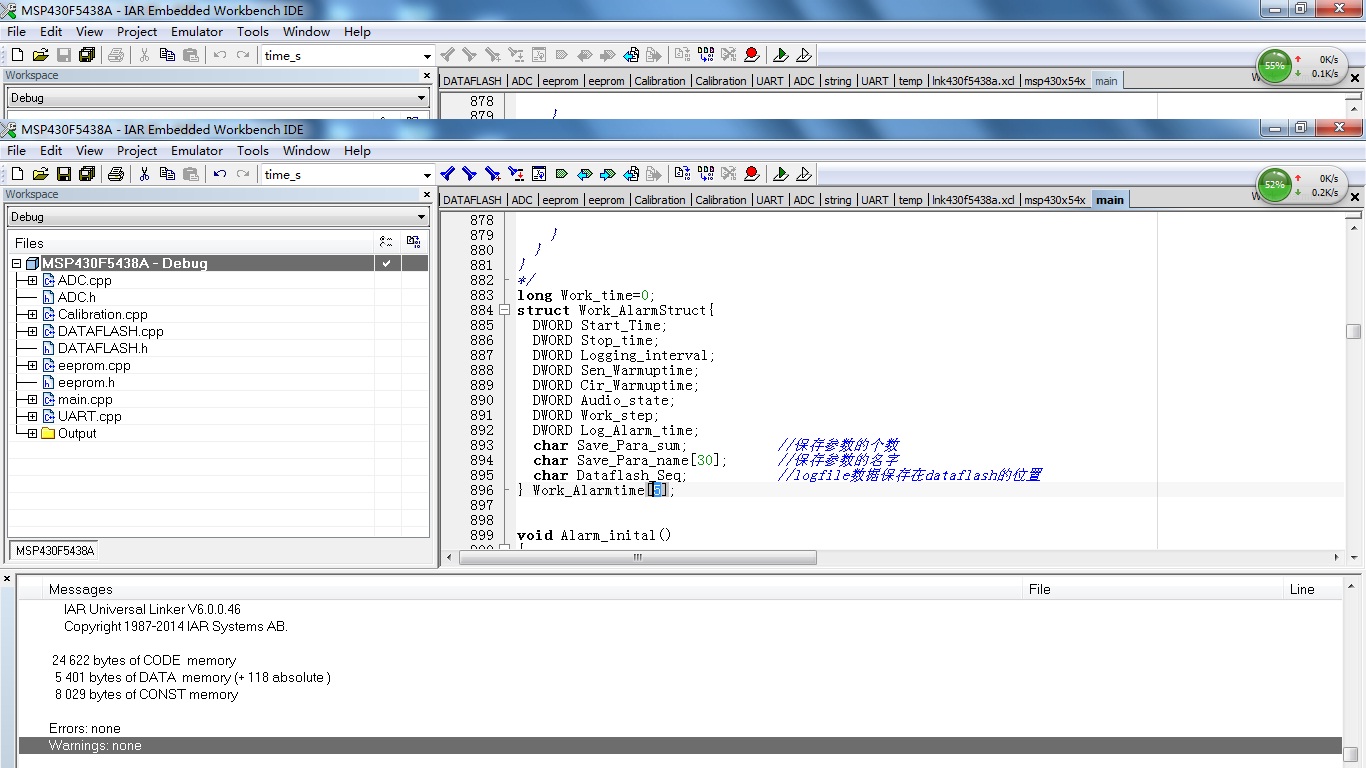
Task: Toggle checkmark on MSP430F5438A - Debug project row
Action: pyautogui.click(x=386, y=263)
